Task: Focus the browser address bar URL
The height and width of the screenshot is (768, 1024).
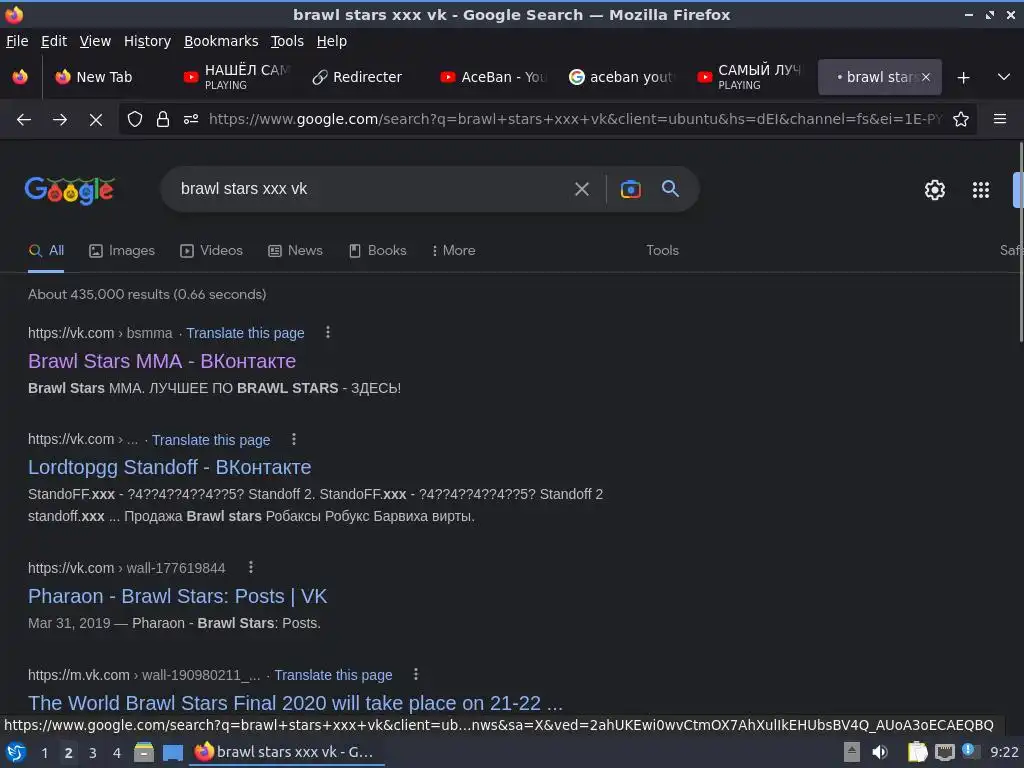Action: click(x=575, y=119)
